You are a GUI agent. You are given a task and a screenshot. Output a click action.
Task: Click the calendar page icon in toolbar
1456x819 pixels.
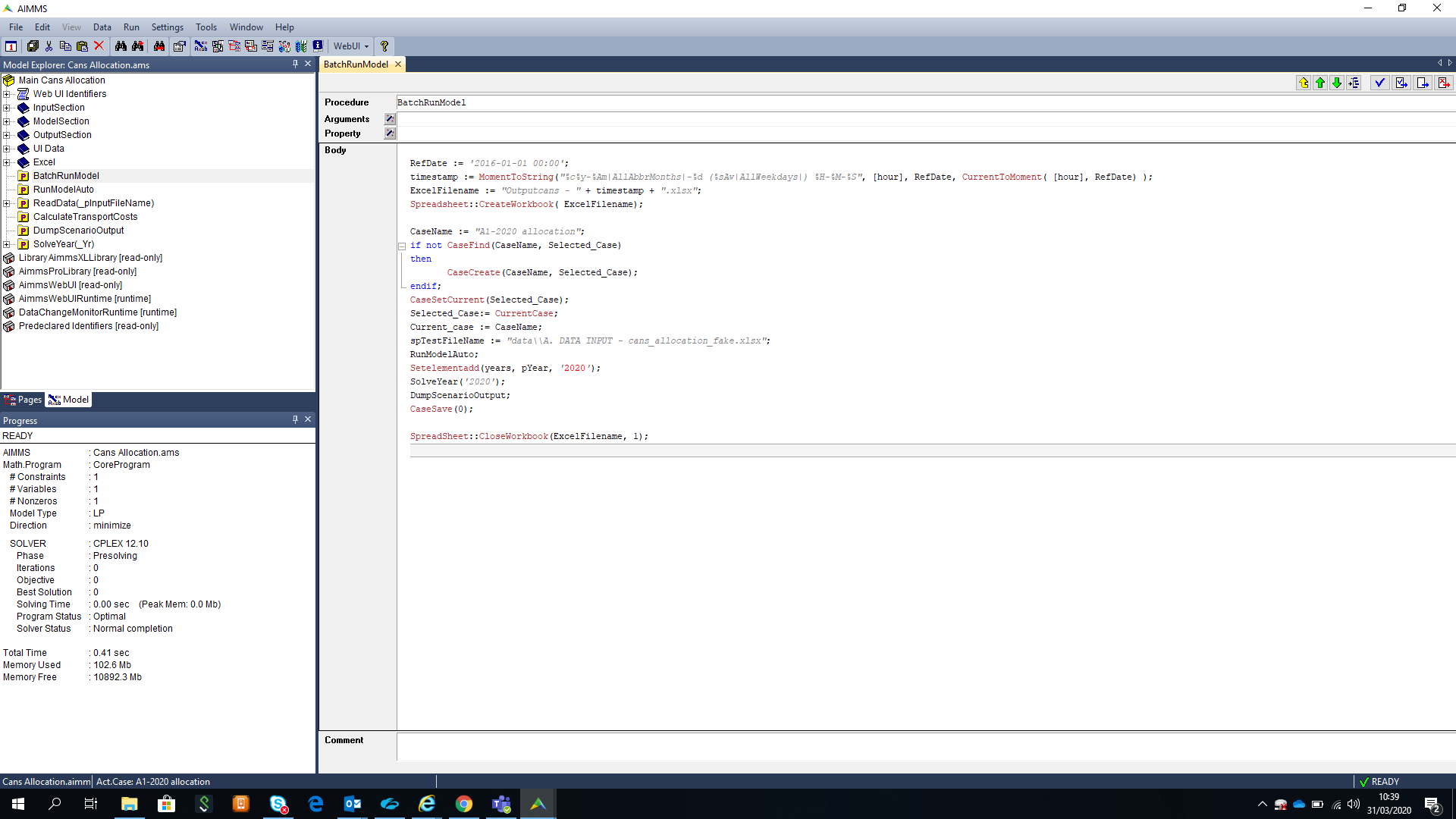pos(11,46)
